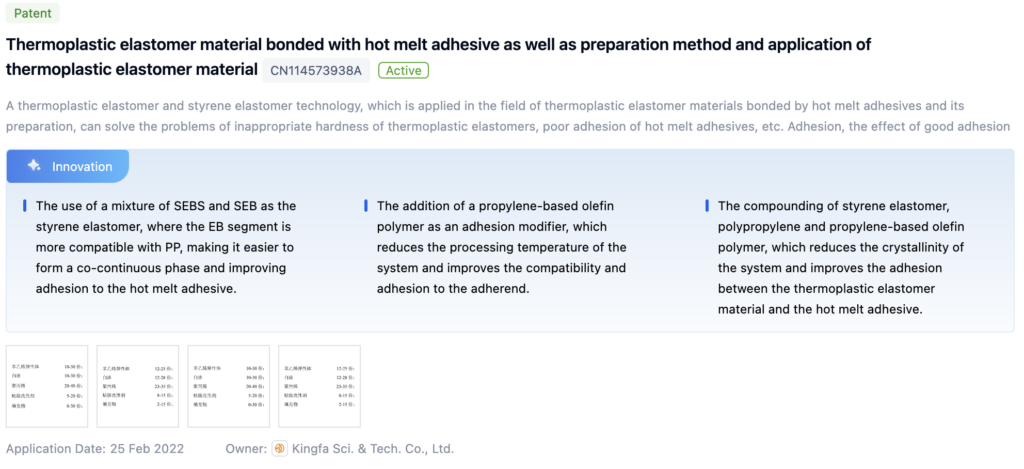
Task: Click the sparkle icon in Innovation tab
Action: (34, 166)
